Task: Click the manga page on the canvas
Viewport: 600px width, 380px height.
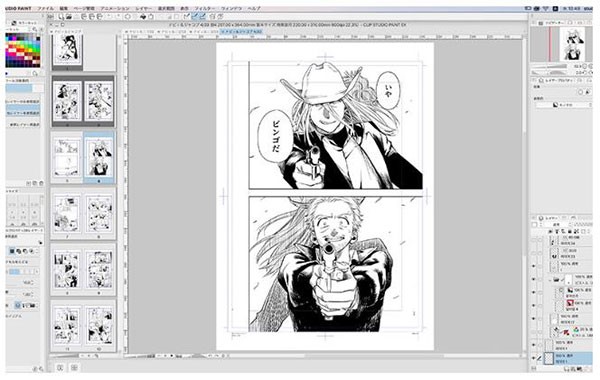Action: tap(325, 196)
